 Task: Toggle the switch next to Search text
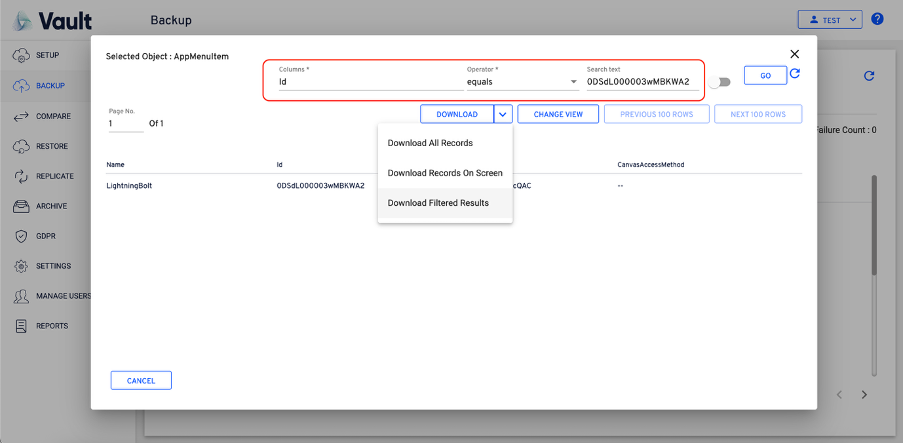click(x=720, y=82)
